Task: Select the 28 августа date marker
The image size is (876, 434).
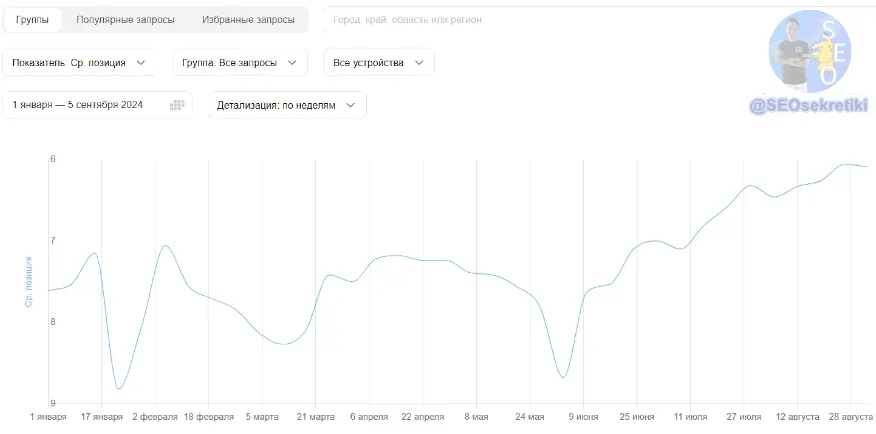Action: (x=850, y=417)
